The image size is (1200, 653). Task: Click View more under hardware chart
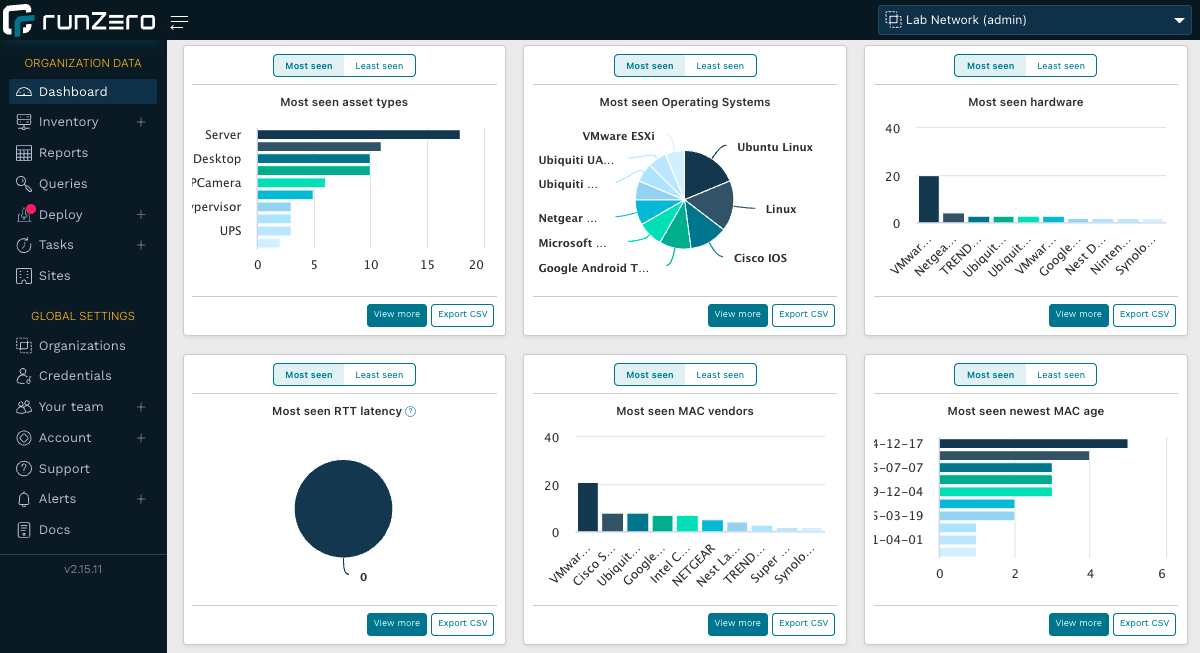point(1078,314)
